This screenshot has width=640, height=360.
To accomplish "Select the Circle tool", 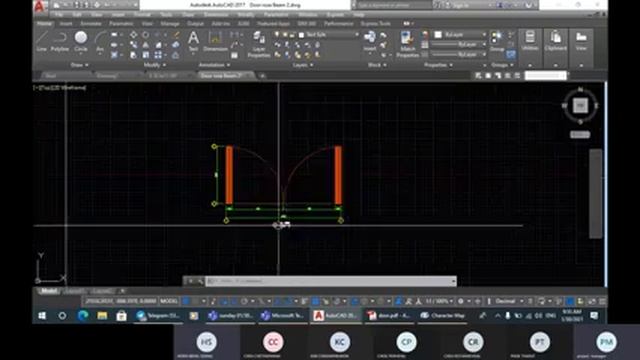I will (81, 41).
